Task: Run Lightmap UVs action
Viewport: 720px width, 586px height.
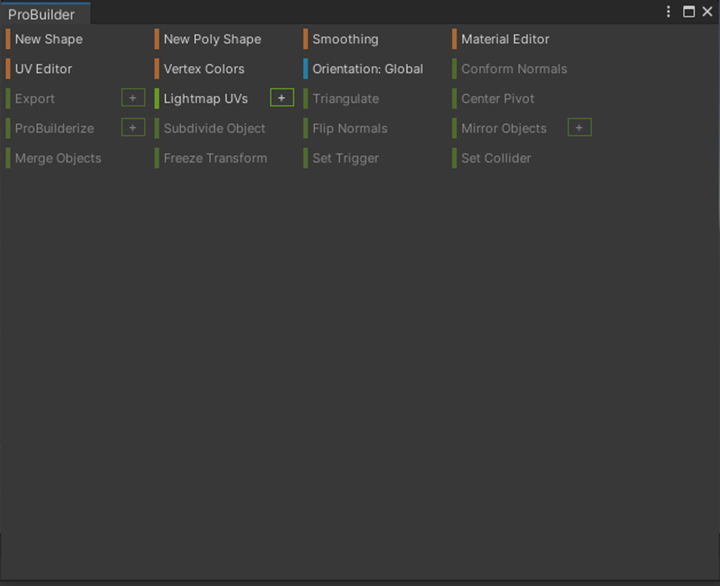Action: point(206,99)
